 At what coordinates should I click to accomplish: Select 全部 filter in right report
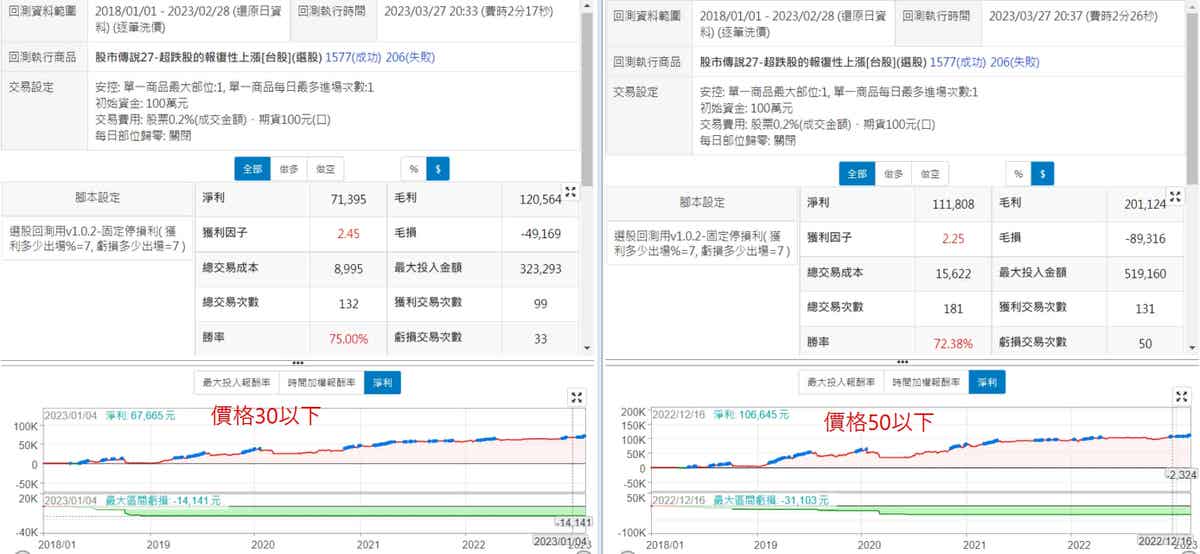(857, 174)
